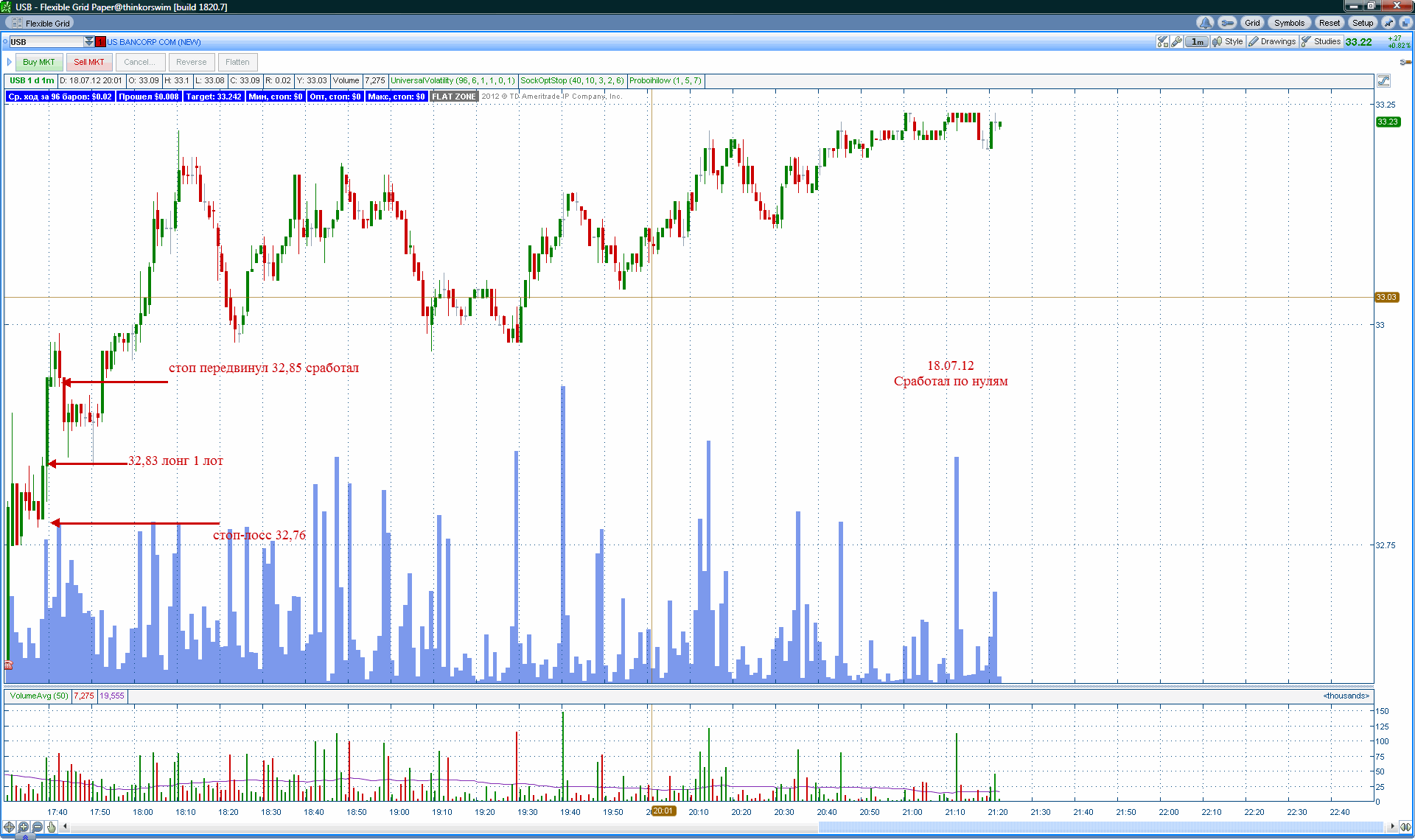The width and height of the screenshot is (1415, 840).
Task: Click the Cancel... button
Action: 140,62
